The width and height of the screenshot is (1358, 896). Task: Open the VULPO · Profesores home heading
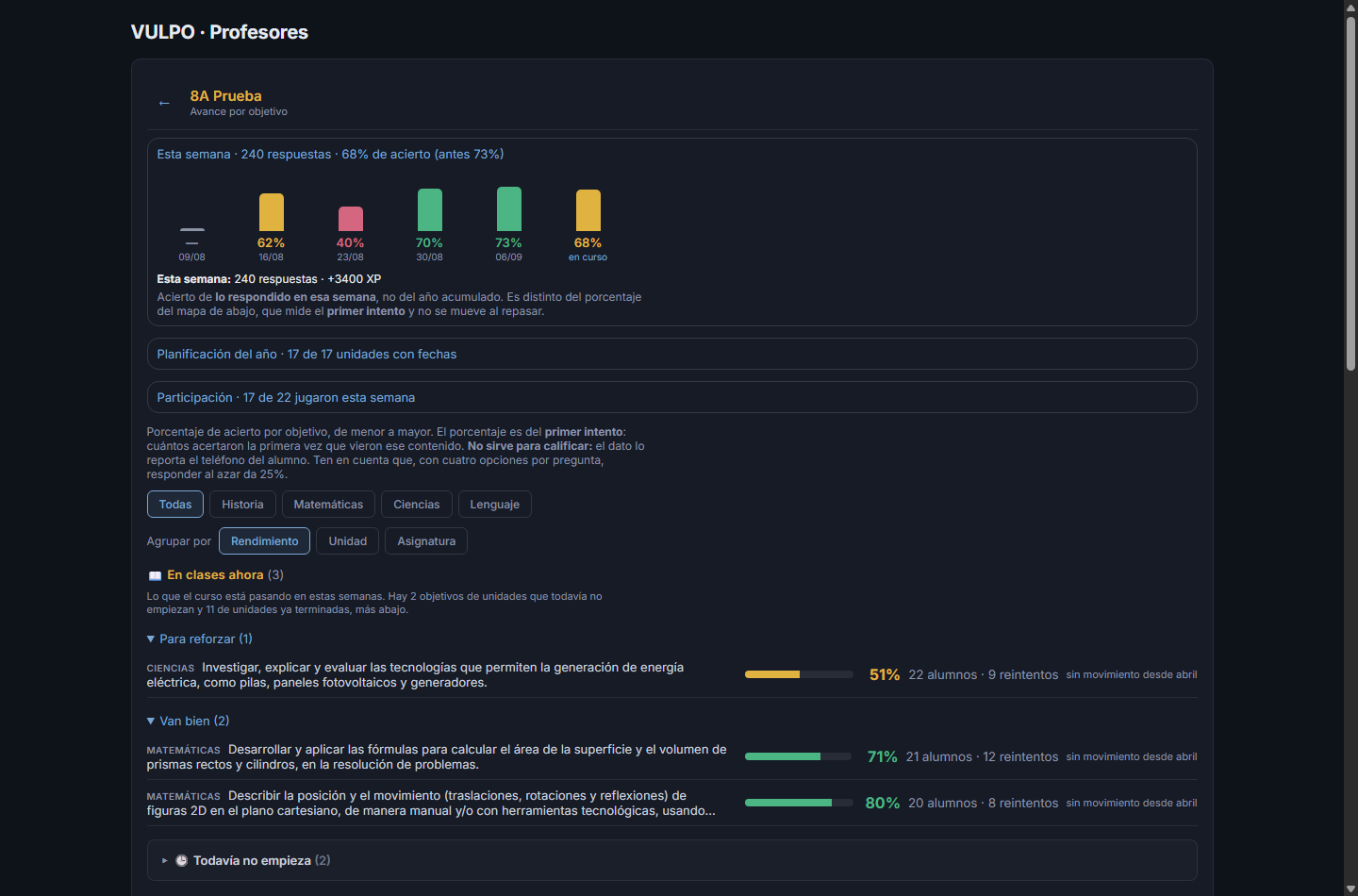(220, 32)
